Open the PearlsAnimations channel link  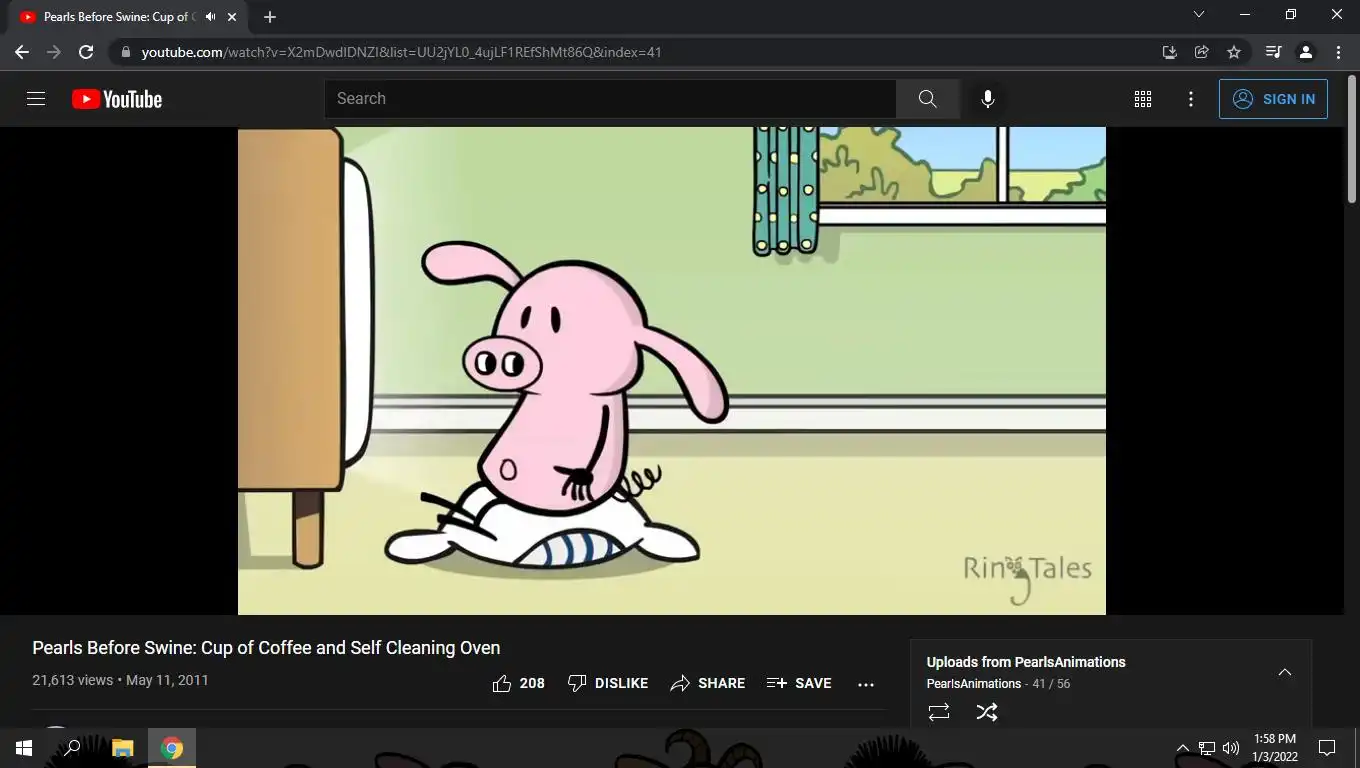click(x=974, y=684)
